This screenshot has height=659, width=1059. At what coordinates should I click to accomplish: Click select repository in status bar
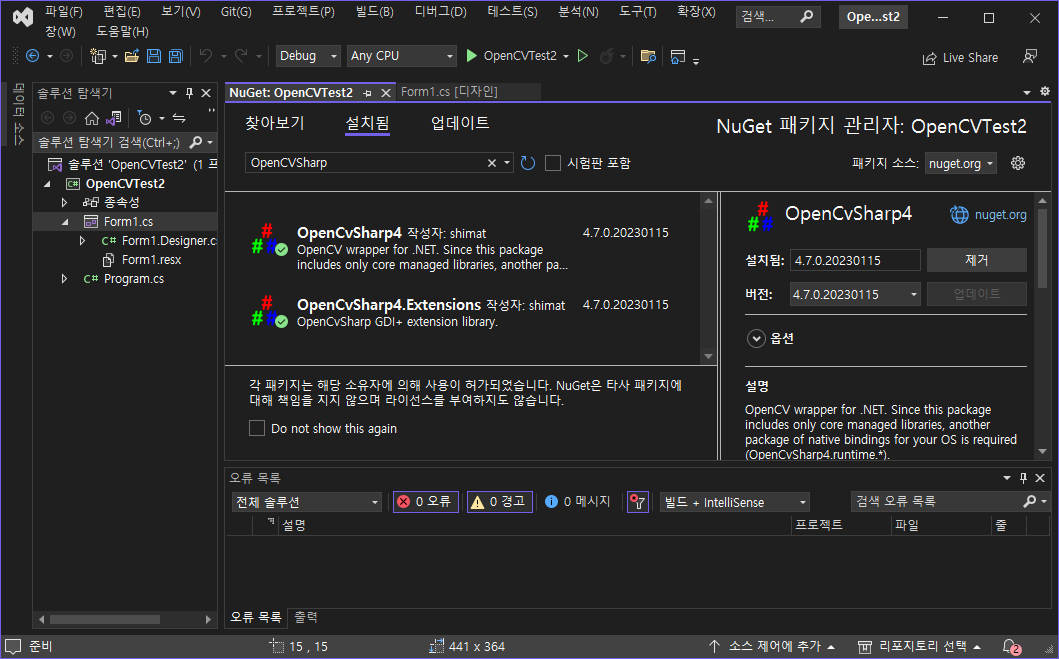click(920, 647)
